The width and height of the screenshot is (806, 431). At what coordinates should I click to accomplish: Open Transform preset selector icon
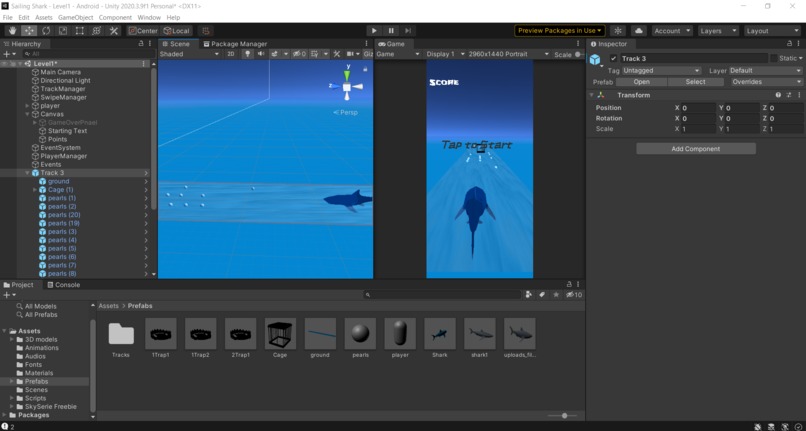789,95
